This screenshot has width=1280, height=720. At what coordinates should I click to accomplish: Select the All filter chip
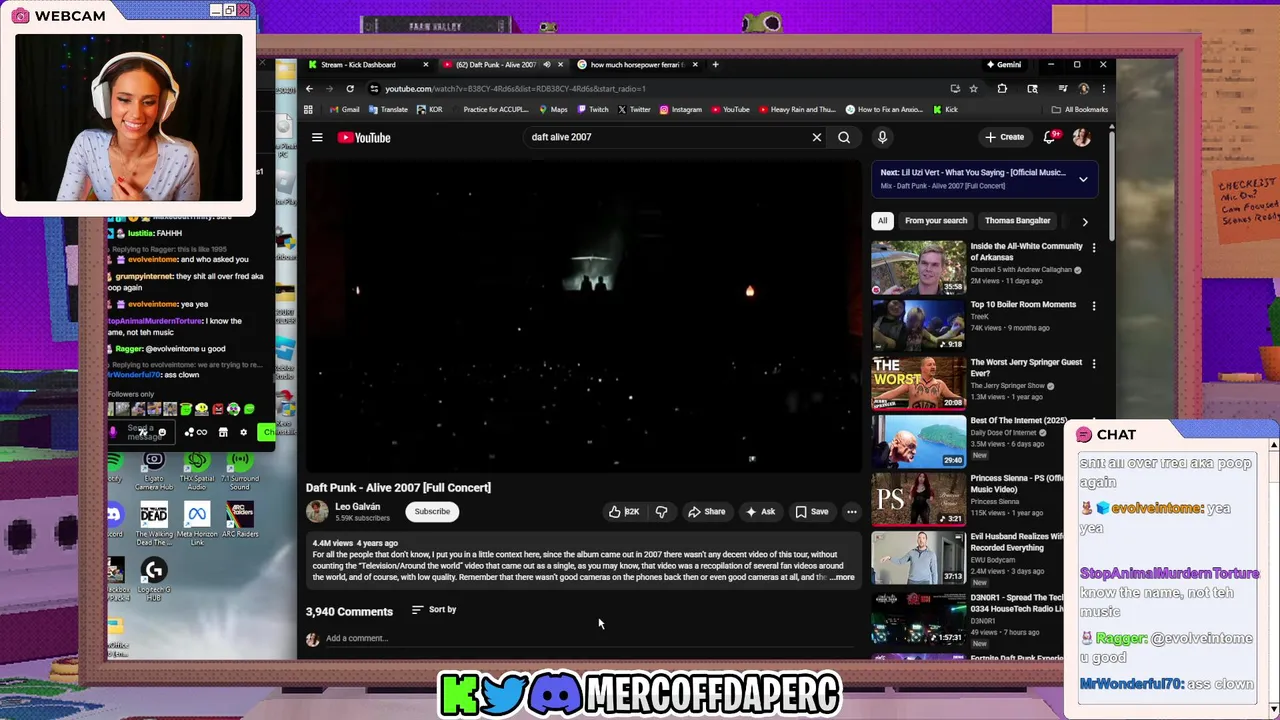pos(882,221)
